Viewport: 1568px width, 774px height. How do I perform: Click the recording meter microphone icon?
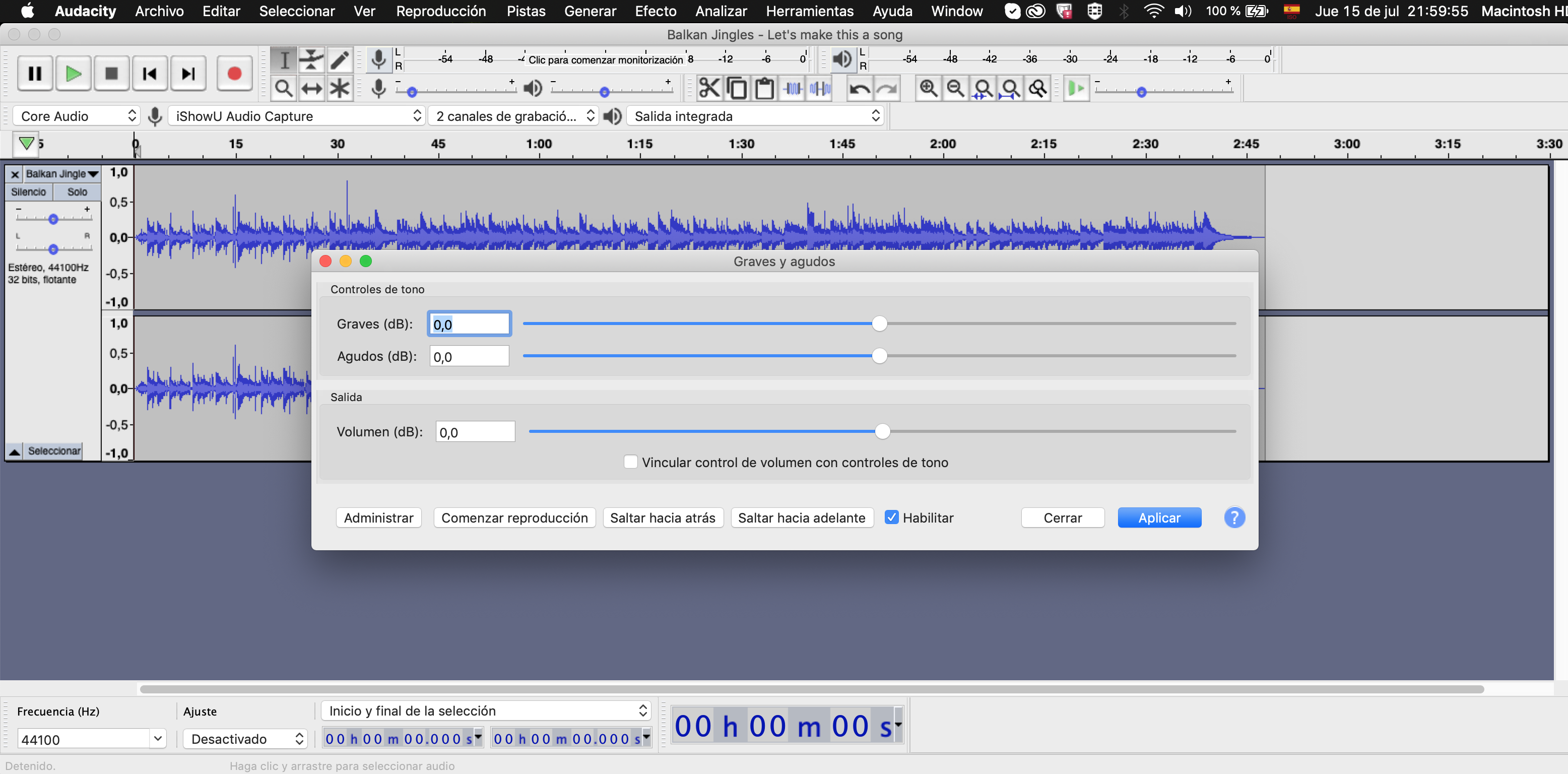click(378, 59)
